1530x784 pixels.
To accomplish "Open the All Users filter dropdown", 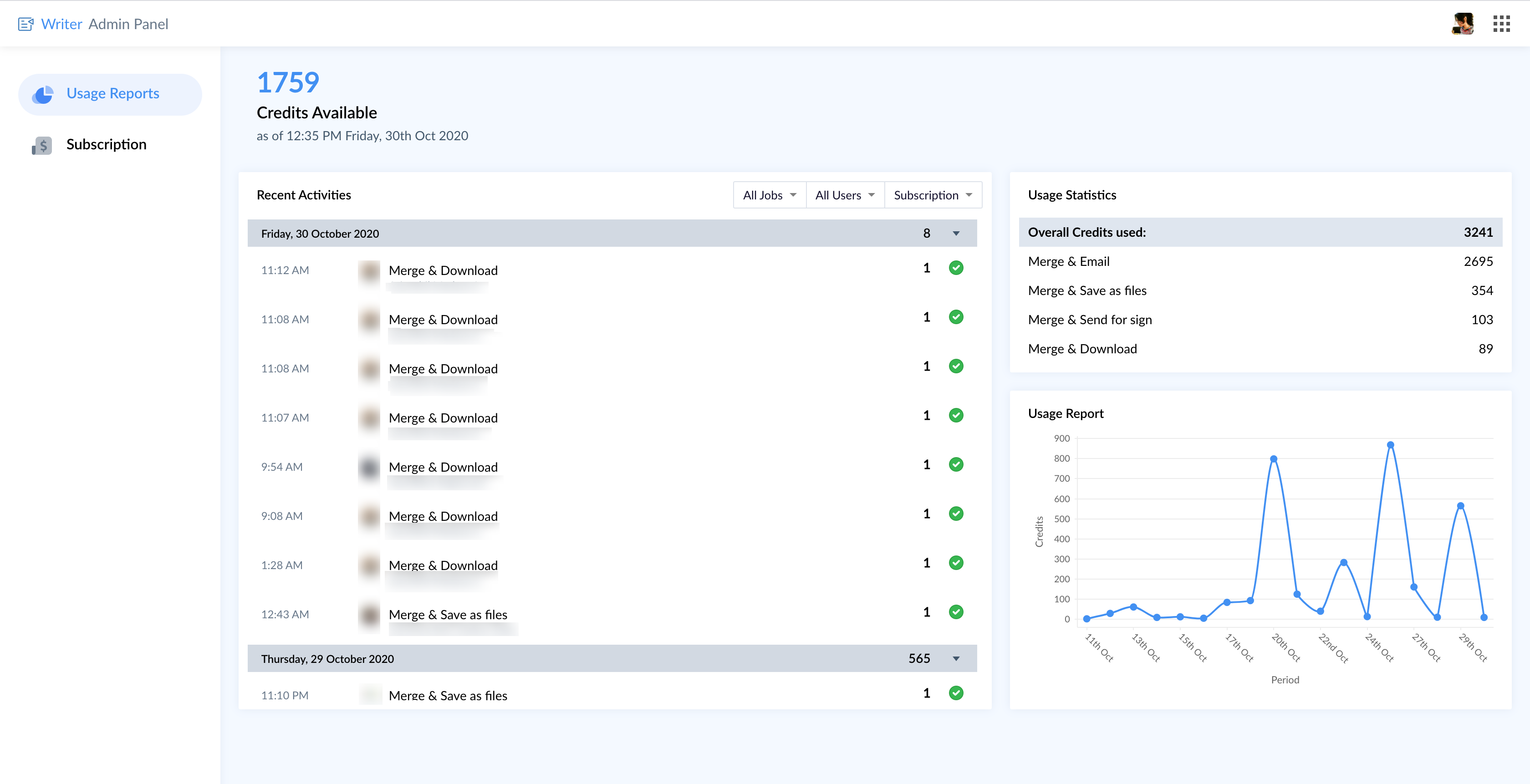I will (x=845, y=195).
